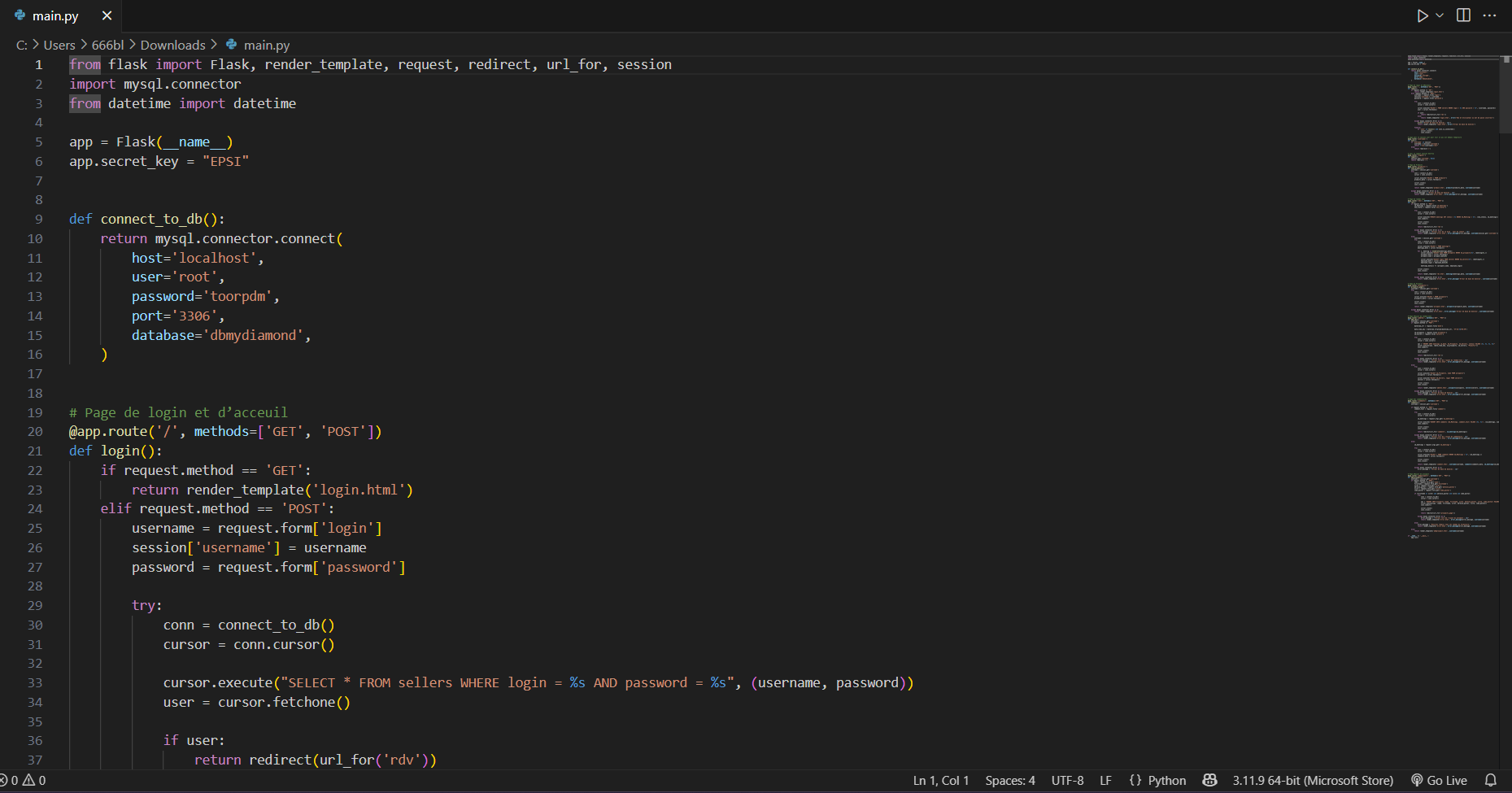Open the More Actions ellipsis menu
Screen dimensions: 1512x793
pos(1489,15)
